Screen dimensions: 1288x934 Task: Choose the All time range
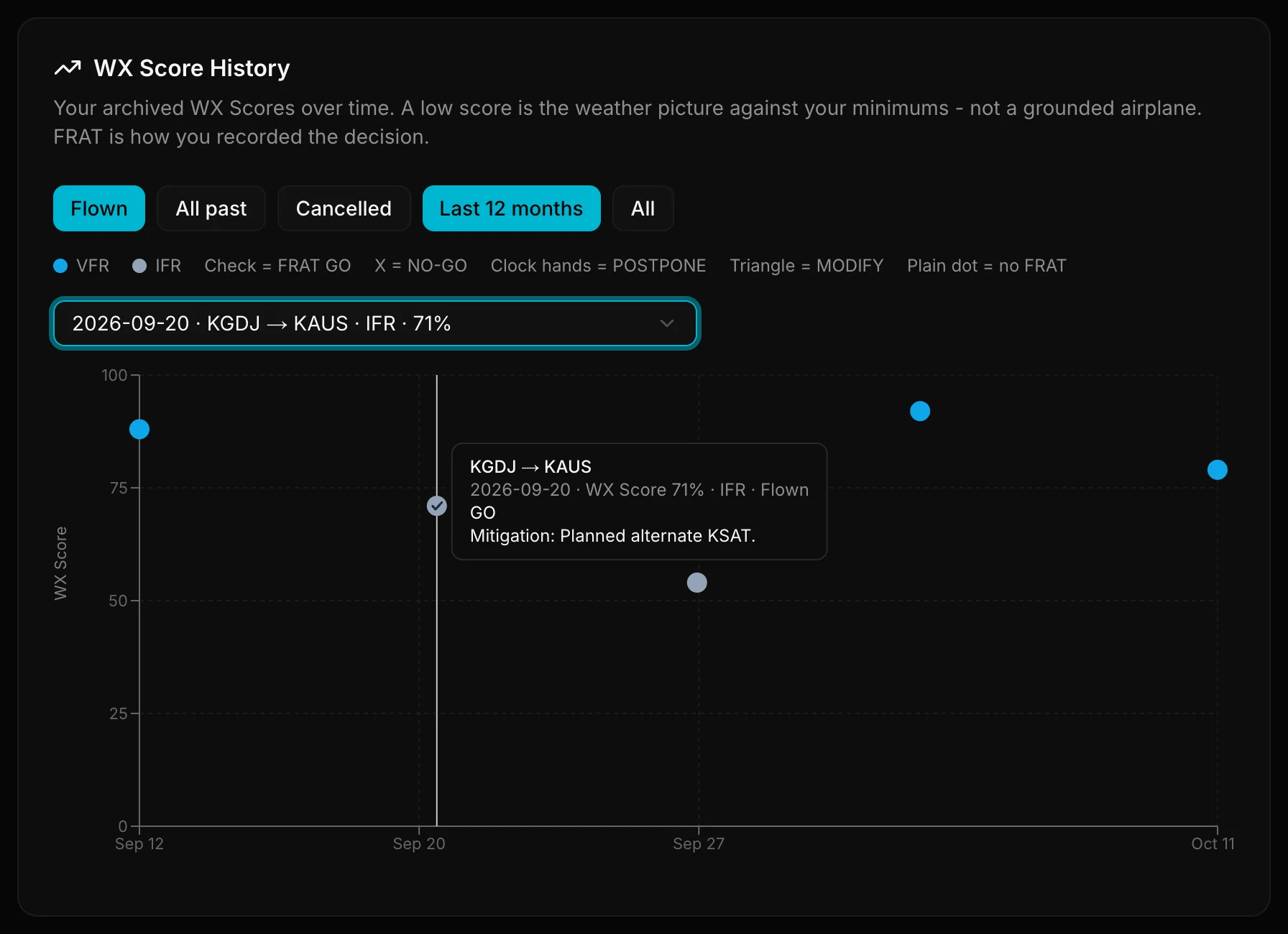pyautogui.click(x=643, y=208)
